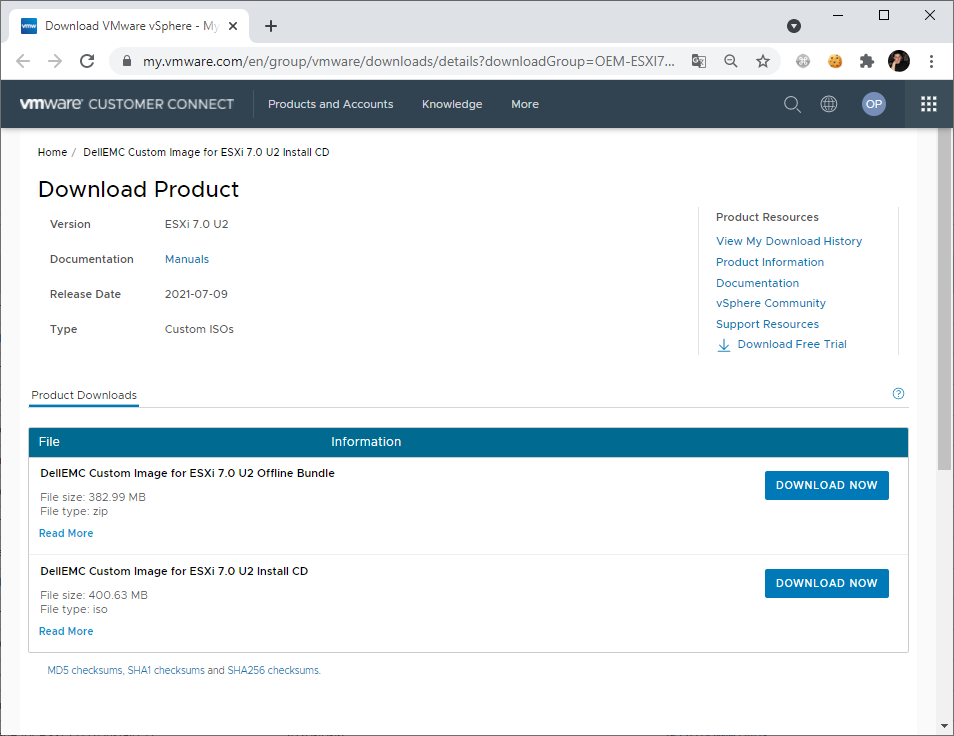
Task: Click the tab search dropdown arrow
Action: (x=793, y=26)
